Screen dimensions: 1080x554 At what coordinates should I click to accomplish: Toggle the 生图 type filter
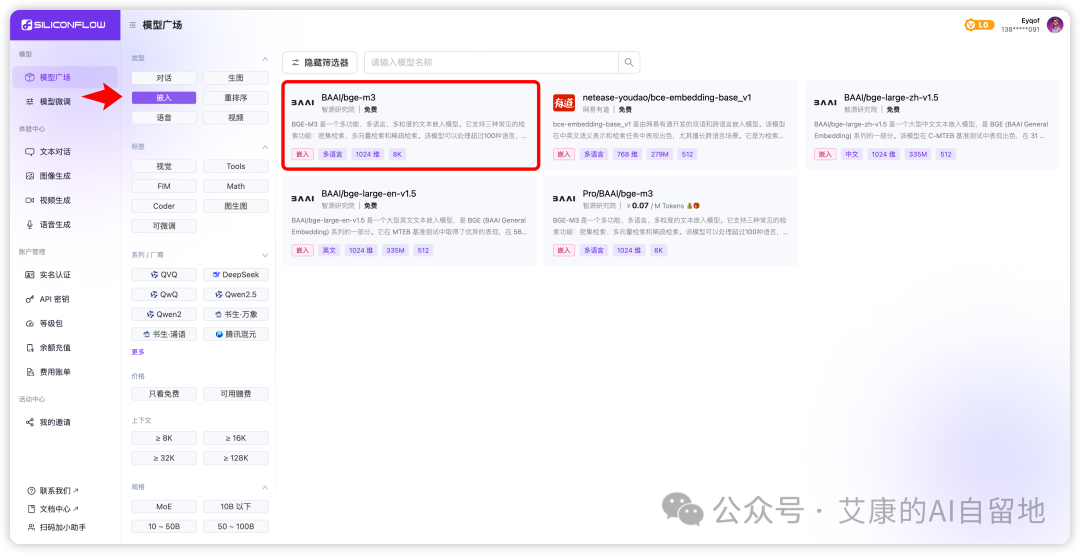click(x=236, y=78)
